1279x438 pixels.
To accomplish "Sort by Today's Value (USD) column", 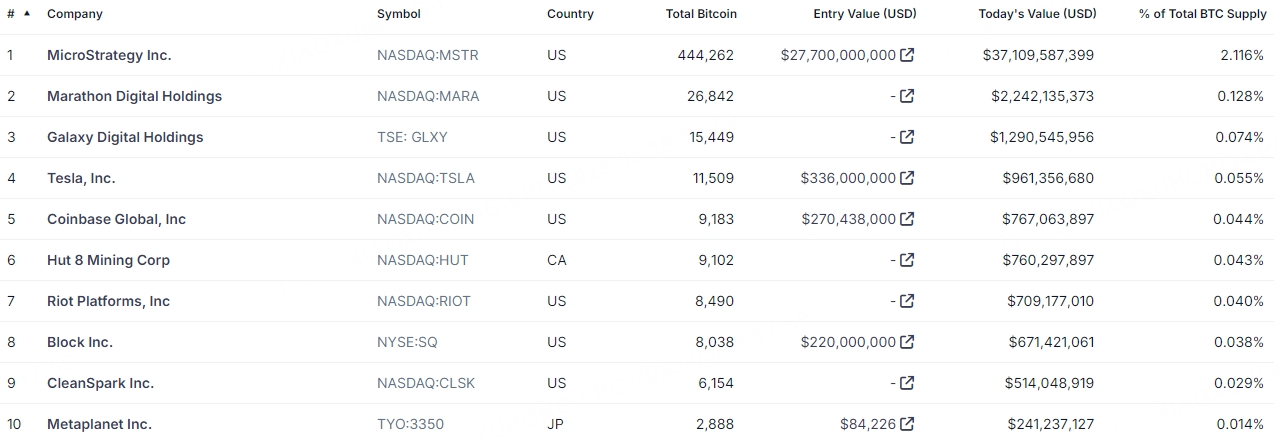I will coord(1036,14).
